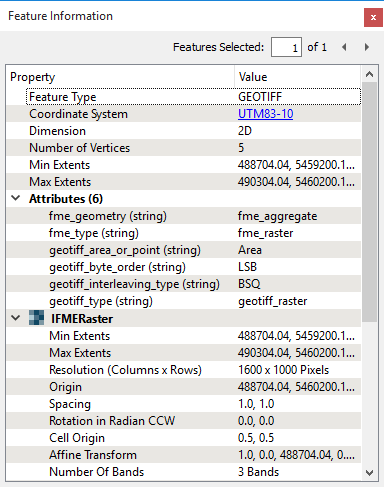Click the IFMERaster raster icon
Screen dimensions: 384x487
click(36, 318)
